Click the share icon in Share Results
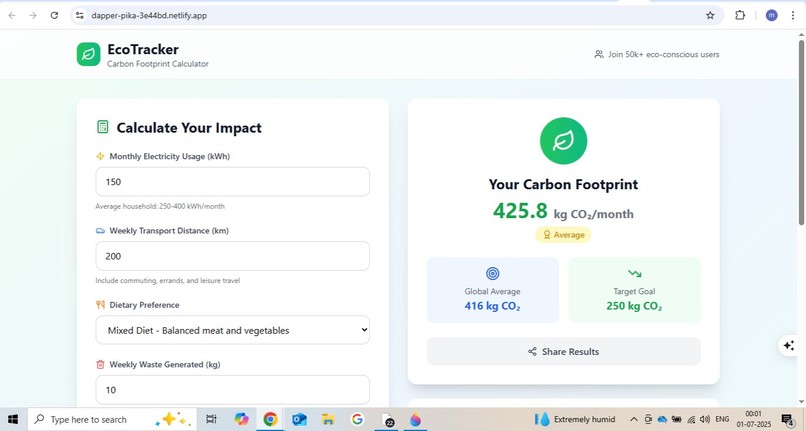The width and height of the screenshot is (806, 431). tap(533, 352)
